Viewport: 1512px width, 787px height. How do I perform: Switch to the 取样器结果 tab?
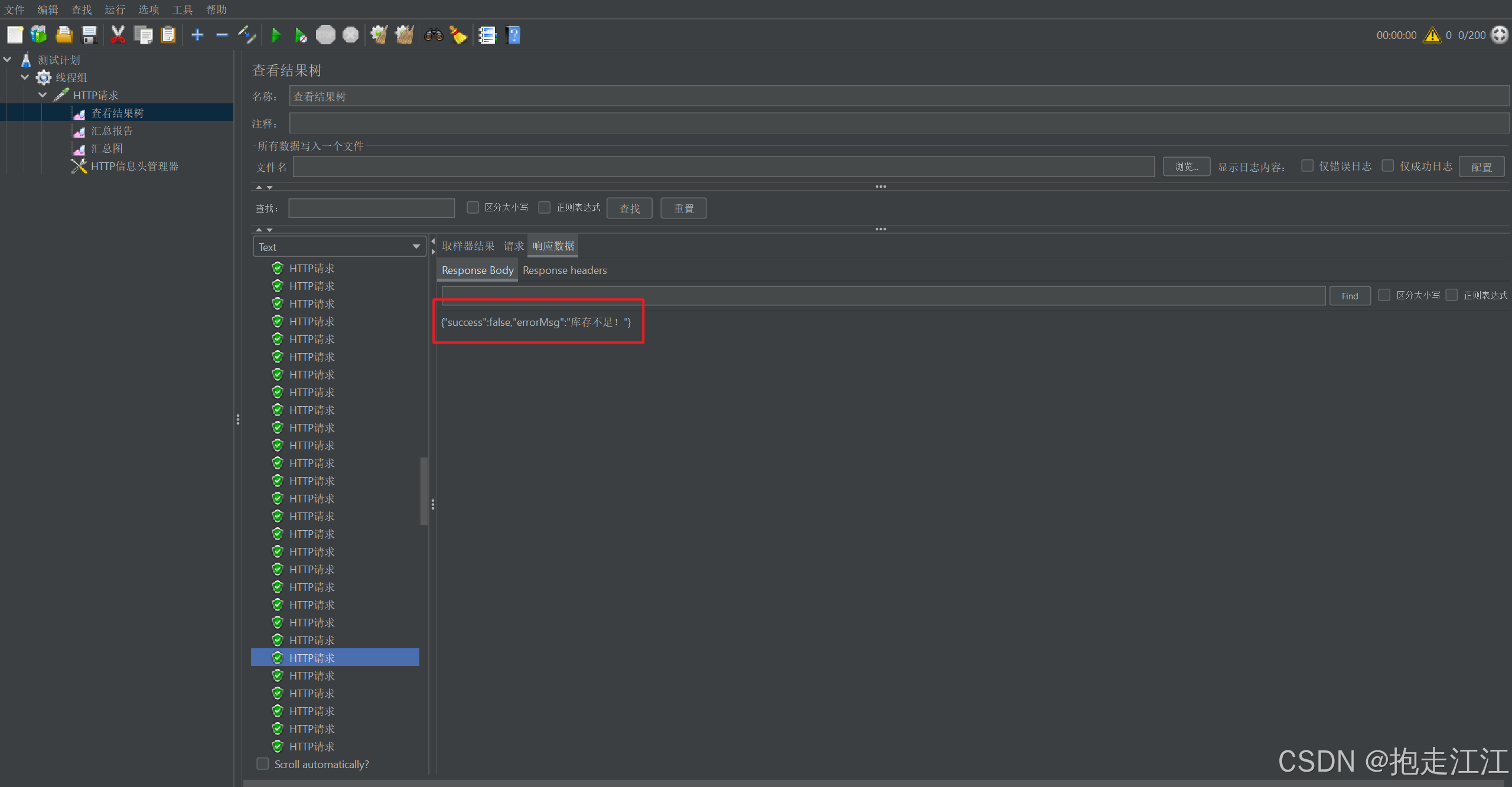(x=468, y=246)
